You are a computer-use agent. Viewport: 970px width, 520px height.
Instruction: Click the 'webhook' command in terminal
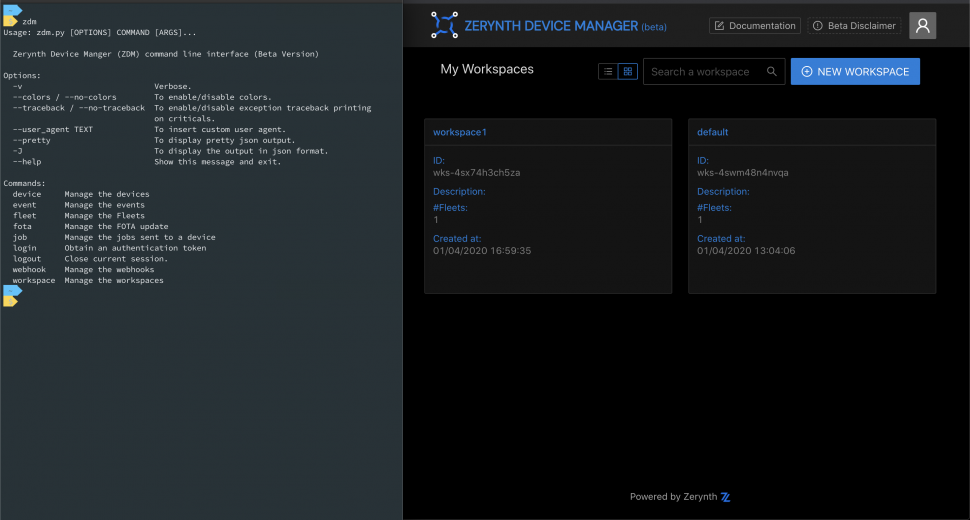tap(29, 270)
